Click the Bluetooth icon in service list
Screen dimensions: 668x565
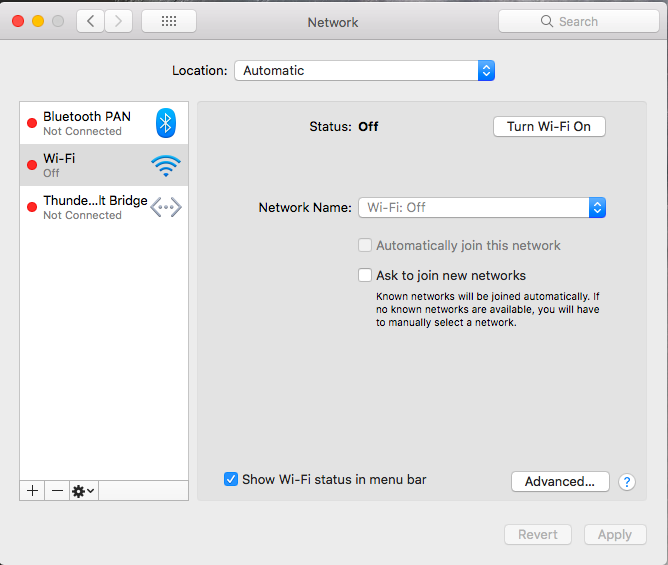[x=166, y=123]
